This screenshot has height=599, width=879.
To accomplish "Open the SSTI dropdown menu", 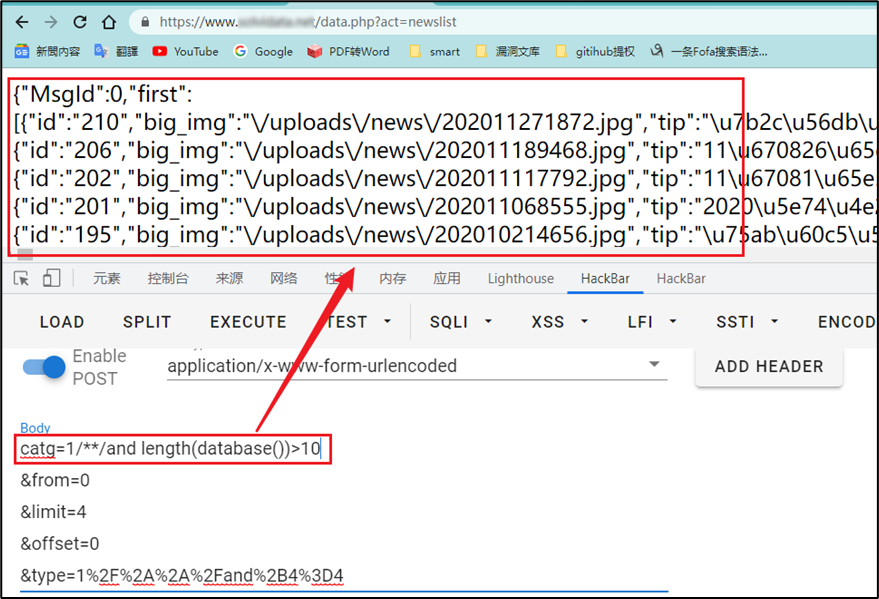I will (x=747, y=322).
